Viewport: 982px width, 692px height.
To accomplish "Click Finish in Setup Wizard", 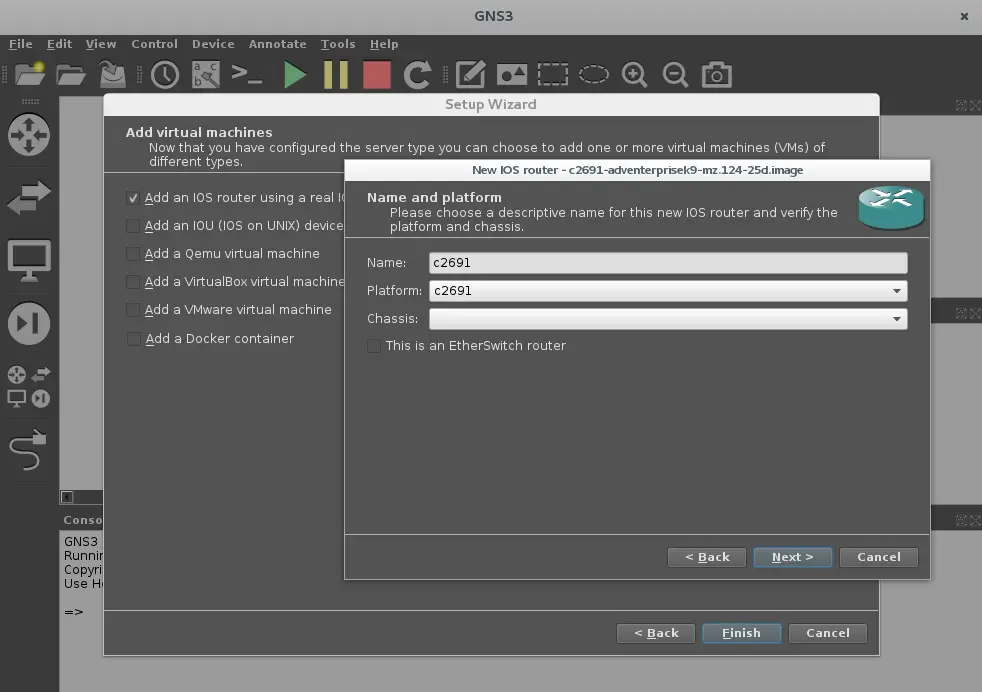I will tap(742, 633).
